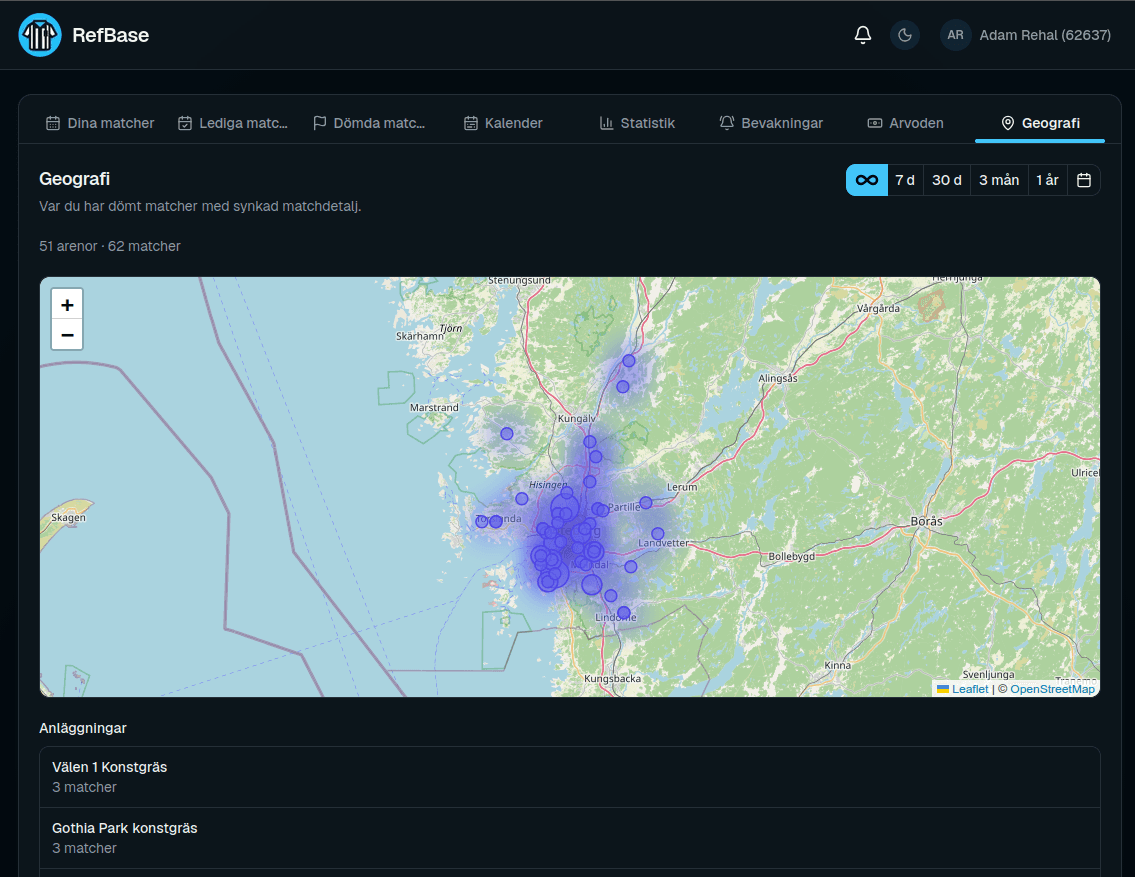The width and height of the screenshot is (1135, 877).
Task: Open the notifications bell
Action: click(x=862, y=35)
